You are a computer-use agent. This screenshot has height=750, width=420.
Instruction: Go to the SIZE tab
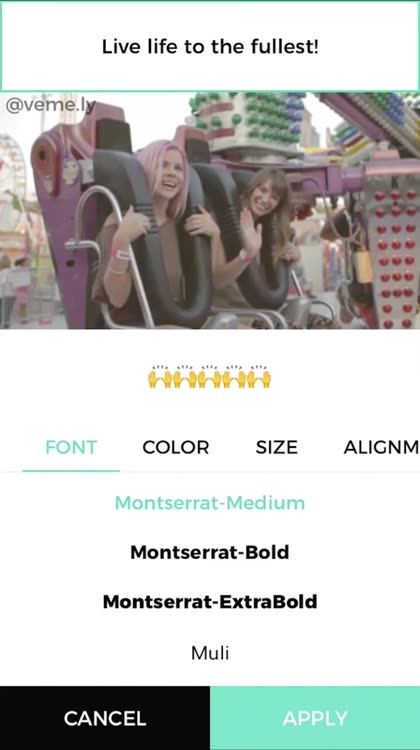pyautogui.click(x=276, y=447)
